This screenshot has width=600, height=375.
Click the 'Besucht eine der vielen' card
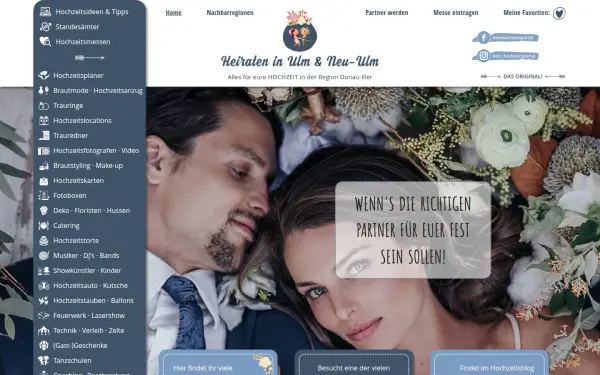[x=354, y=363]
